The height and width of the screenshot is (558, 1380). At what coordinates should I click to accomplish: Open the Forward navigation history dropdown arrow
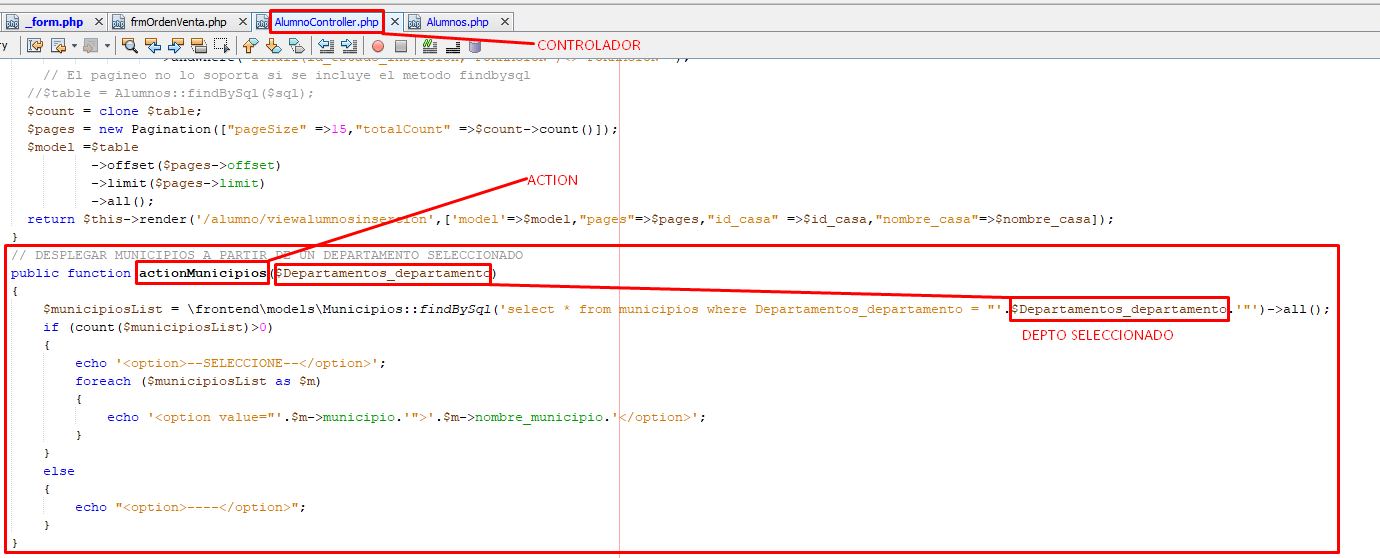(x=107, y=45)
